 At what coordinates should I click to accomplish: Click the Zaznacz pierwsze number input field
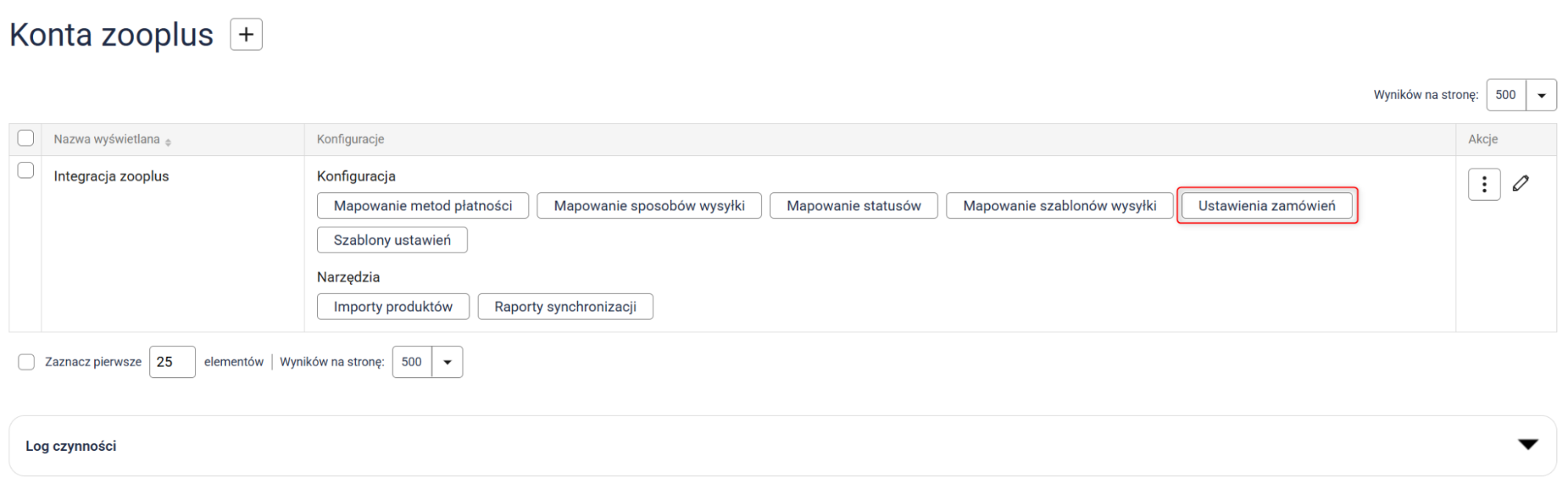point(172,362)
